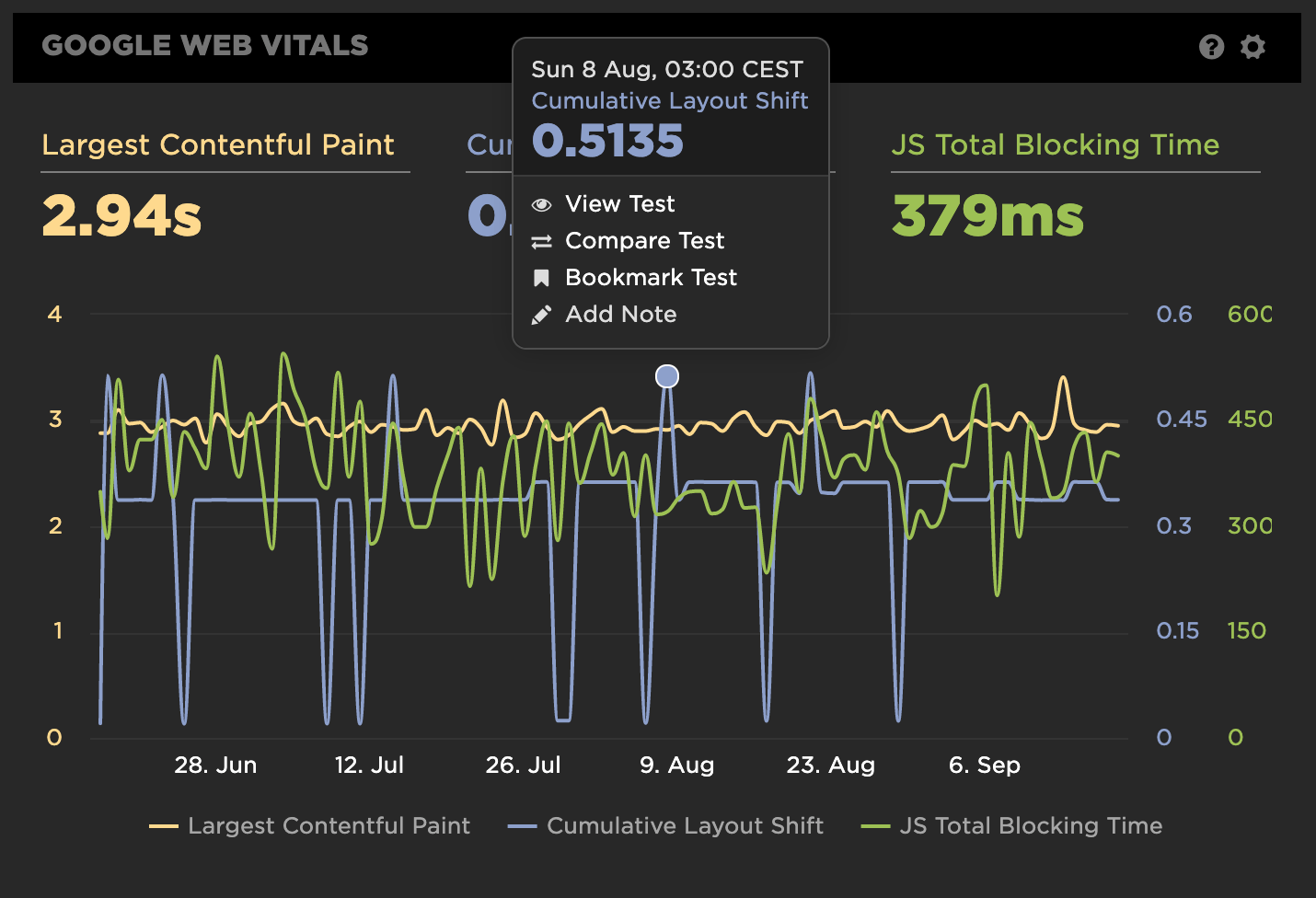The width and height of the screenshot is (1316, 898).
Task: Click the Compare Test arrows icon
Action: click(542, 241)
